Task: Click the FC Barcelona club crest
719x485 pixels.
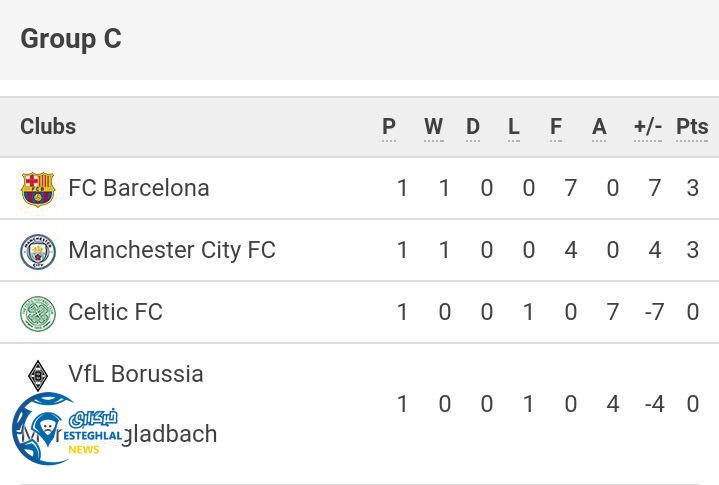Action: pos(38,188)
